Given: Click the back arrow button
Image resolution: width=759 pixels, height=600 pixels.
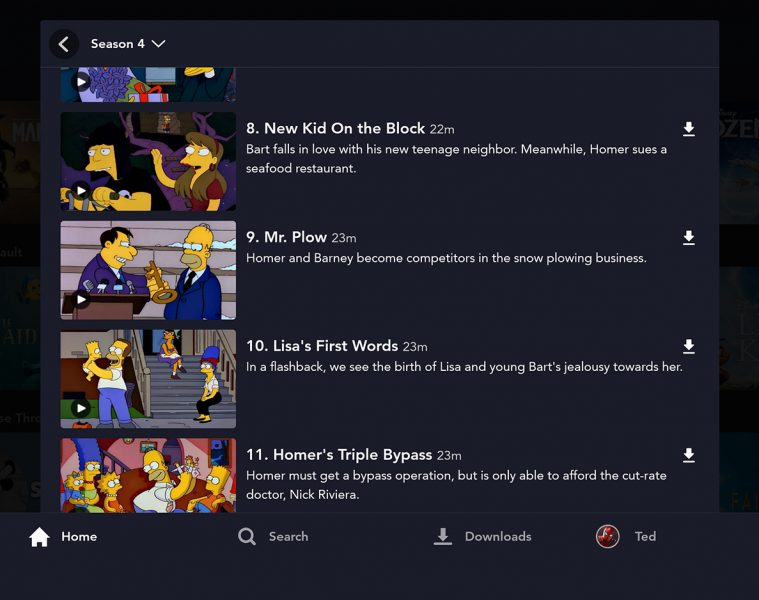Looking at the screenshot, I should 64,44.
